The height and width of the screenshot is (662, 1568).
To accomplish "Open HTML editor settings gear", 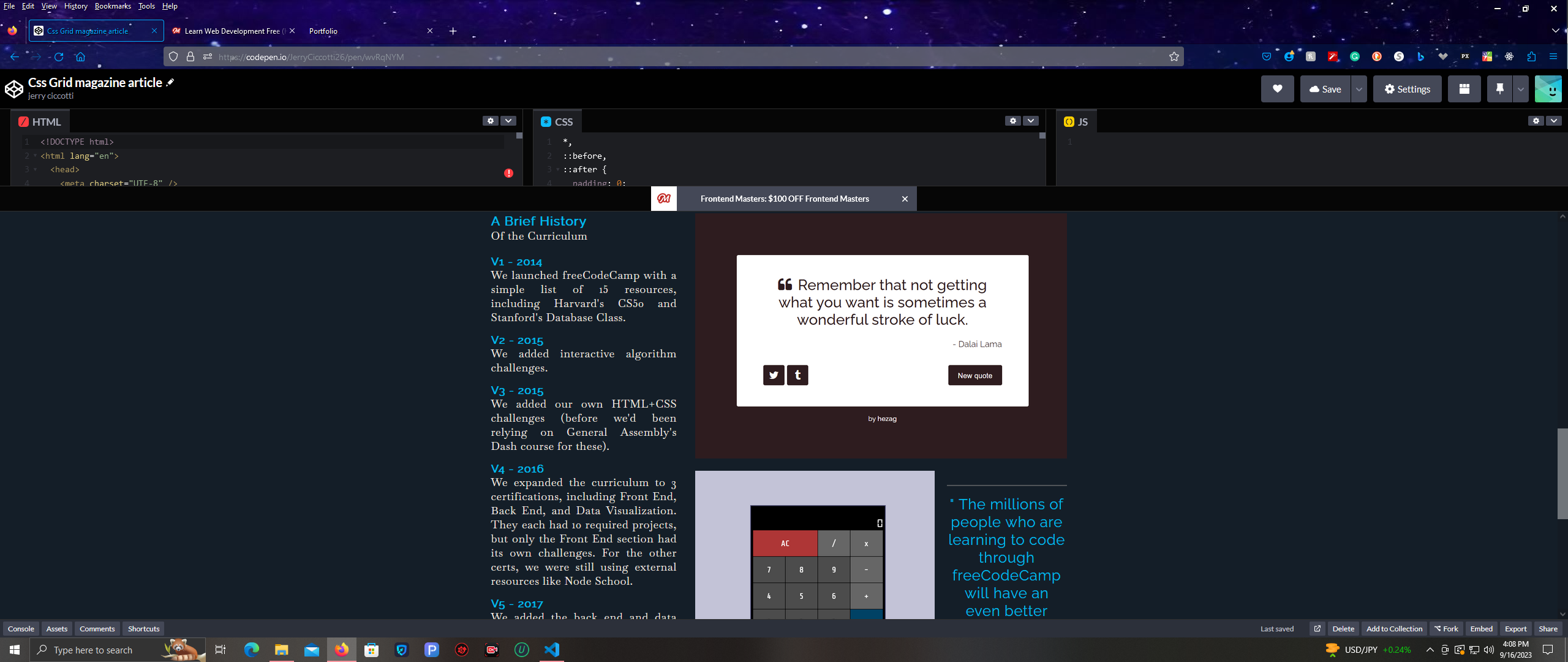I will click(491, 121).
